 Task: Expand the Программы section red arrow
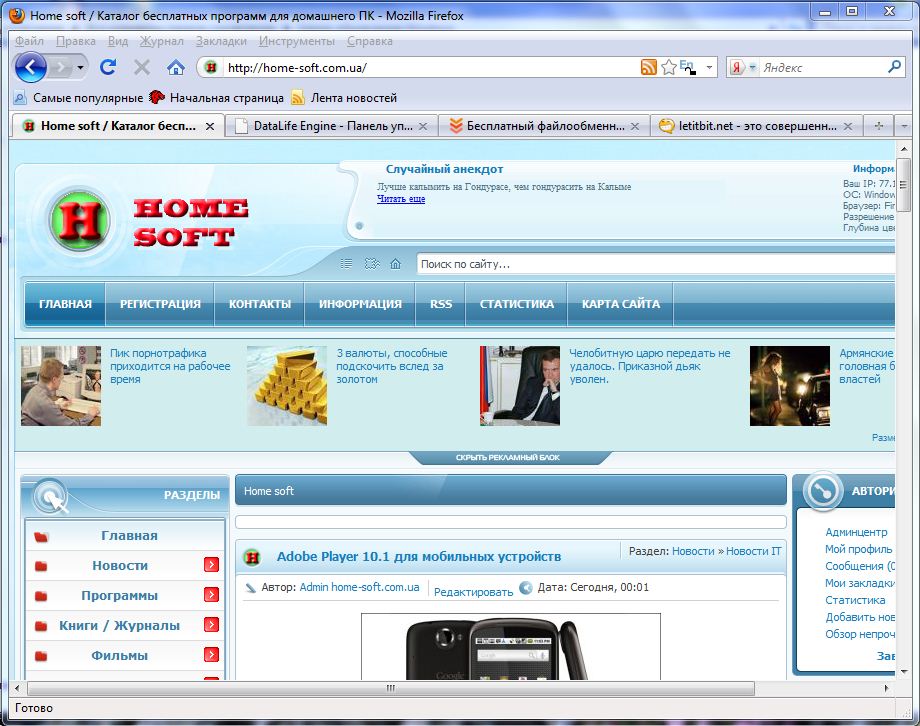point(211,596)
